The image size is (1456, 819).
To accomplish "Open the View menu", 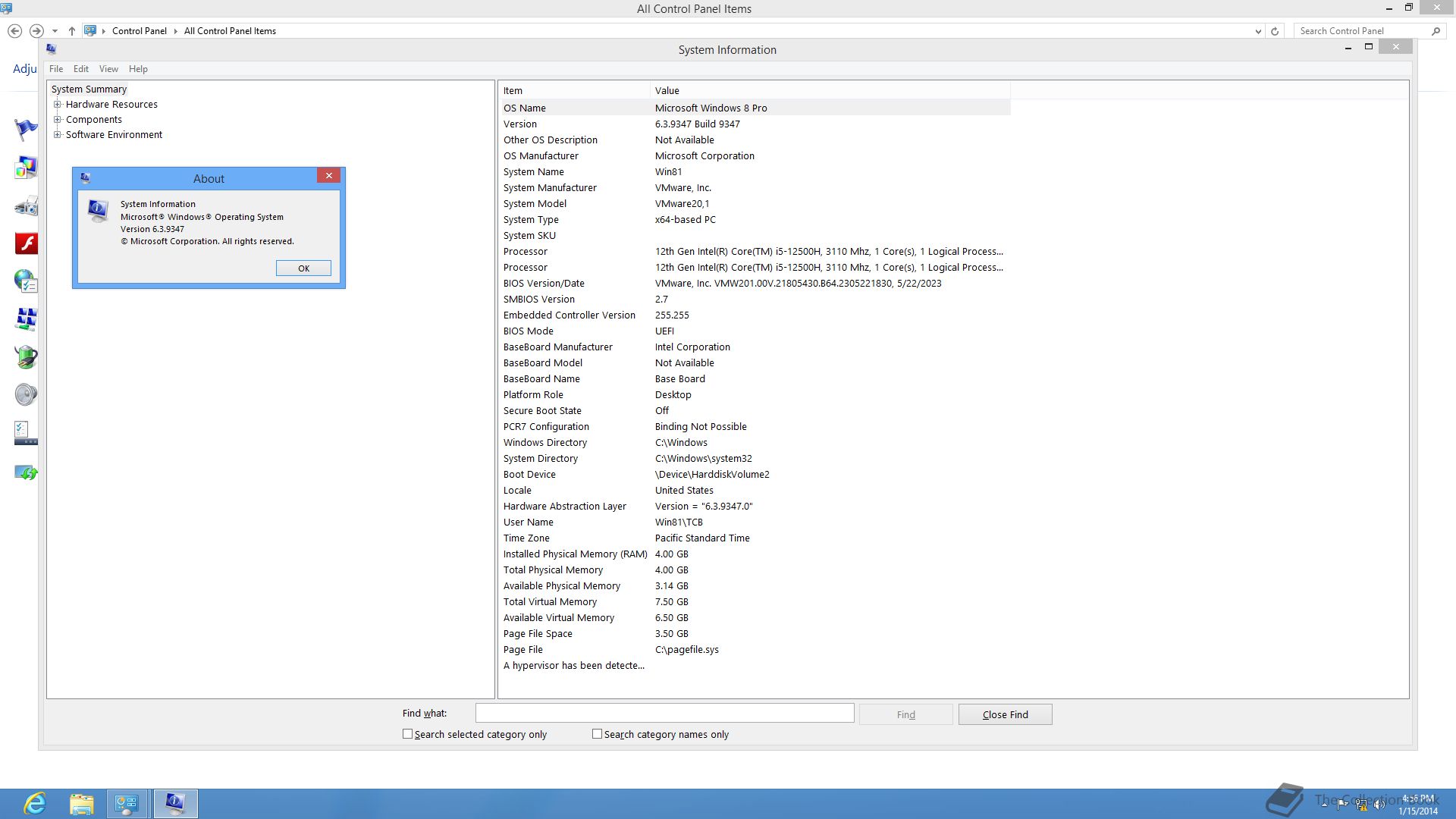I will pyautogui.click(x=108, y=69).
